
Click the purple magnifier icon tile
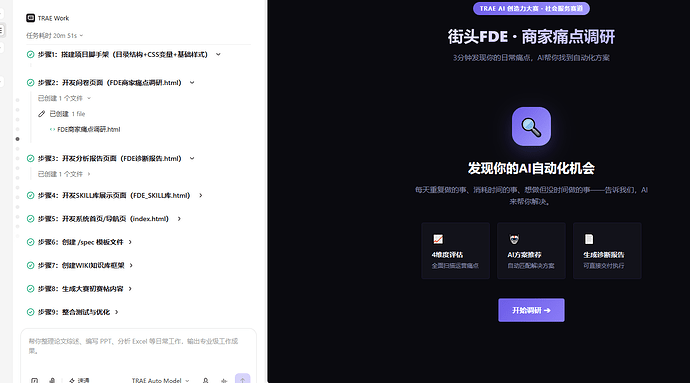click(531, 126)
